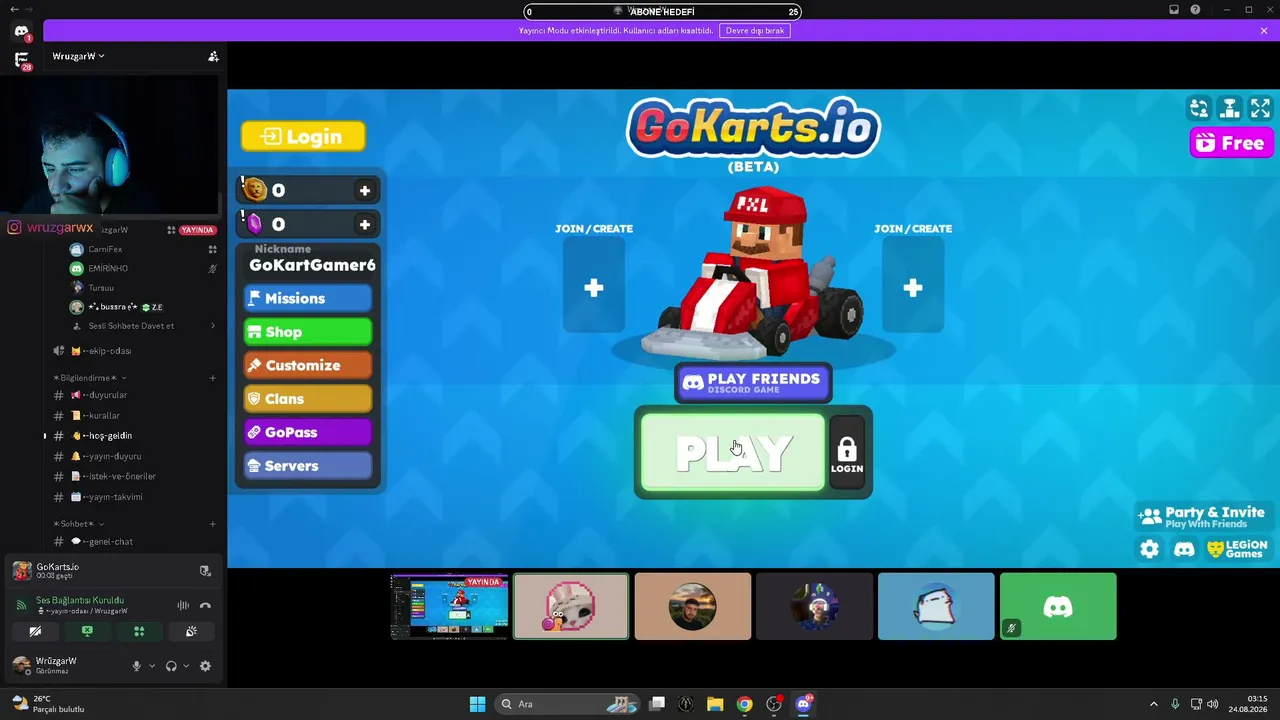Open Party & Invite panel
1280x720 pixels.
click(1203, 516)
